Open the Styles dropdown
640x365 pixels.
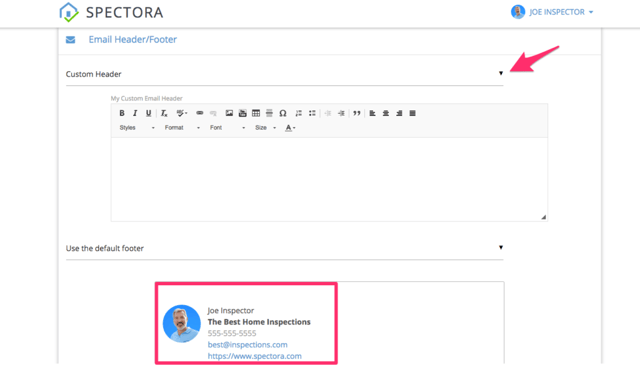tap(137, 128)
